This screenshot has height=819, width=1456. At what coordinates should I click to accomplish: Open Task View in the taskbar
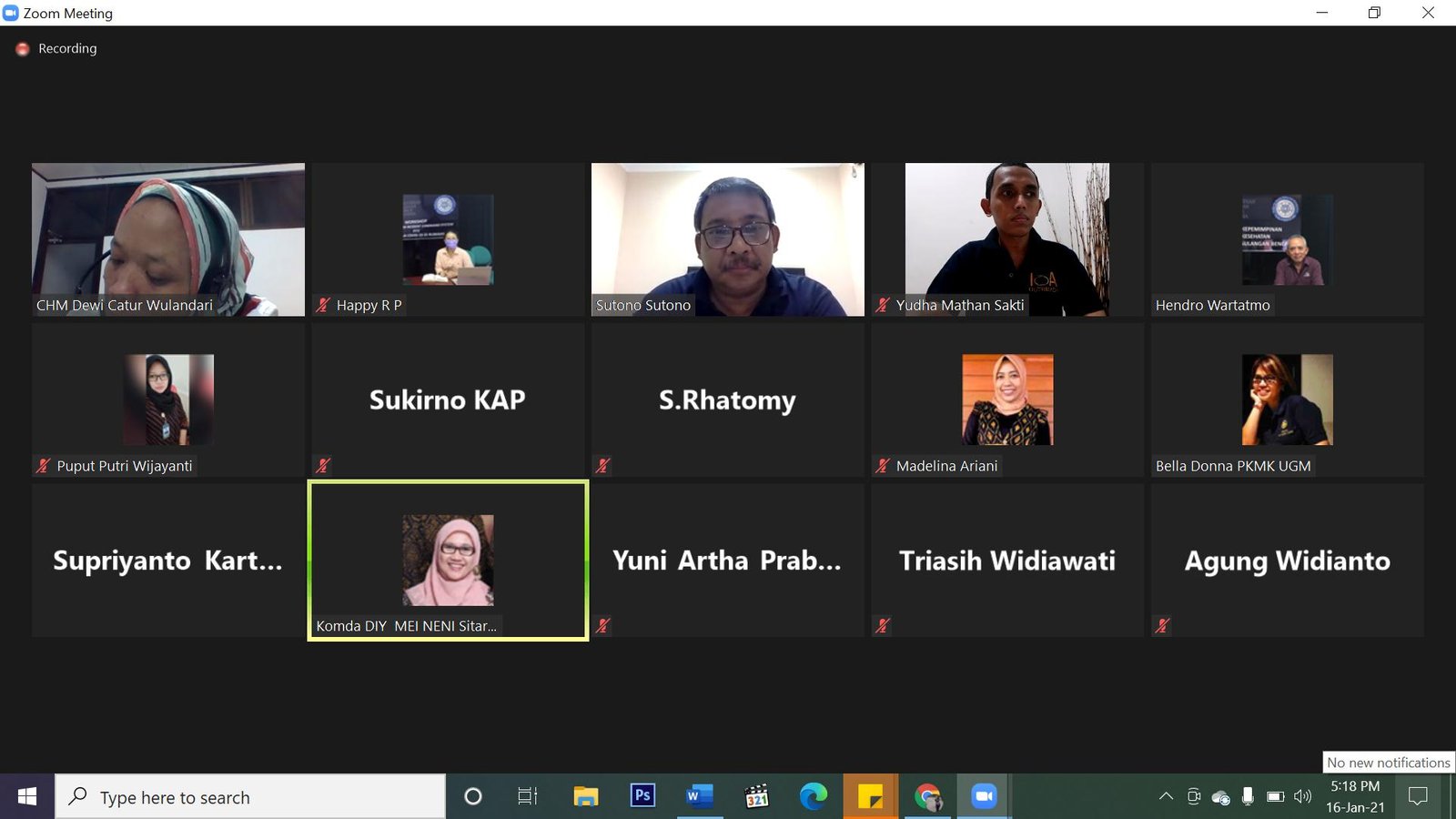(x=527, y=796)
